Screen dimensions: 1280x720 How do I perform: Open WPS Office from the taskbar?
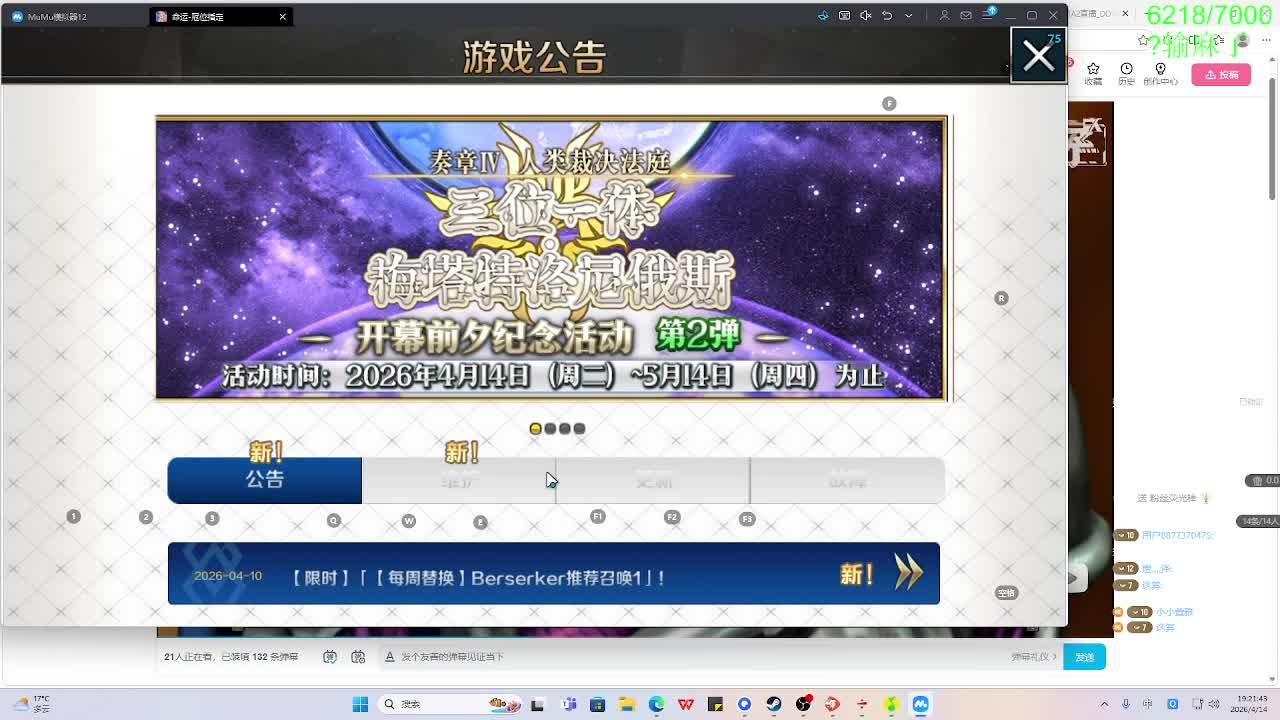[x=686, y=704]
